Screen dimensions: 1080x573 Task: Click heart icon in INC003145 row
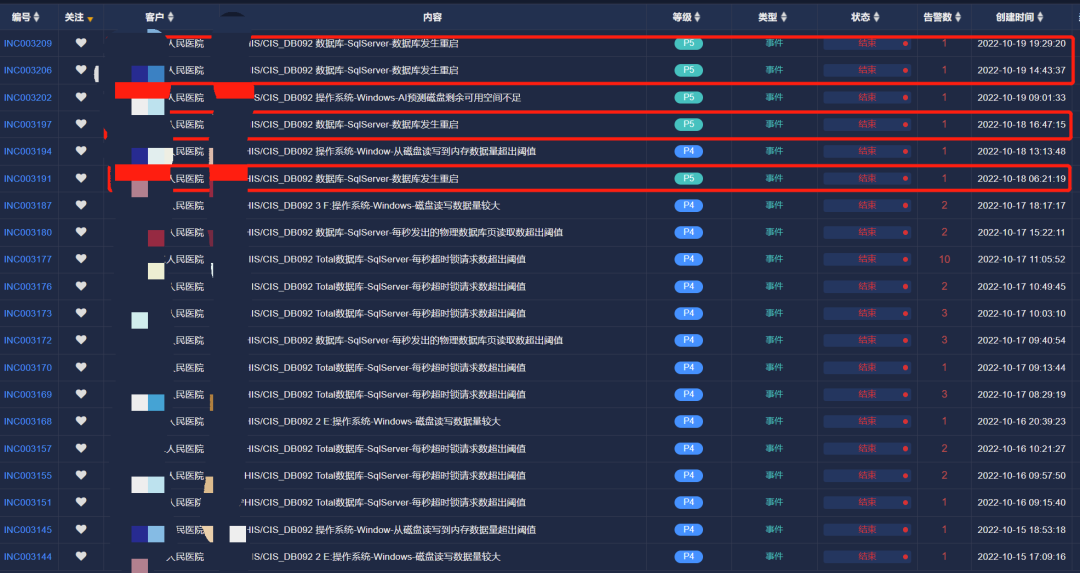[x=81, y=530]
